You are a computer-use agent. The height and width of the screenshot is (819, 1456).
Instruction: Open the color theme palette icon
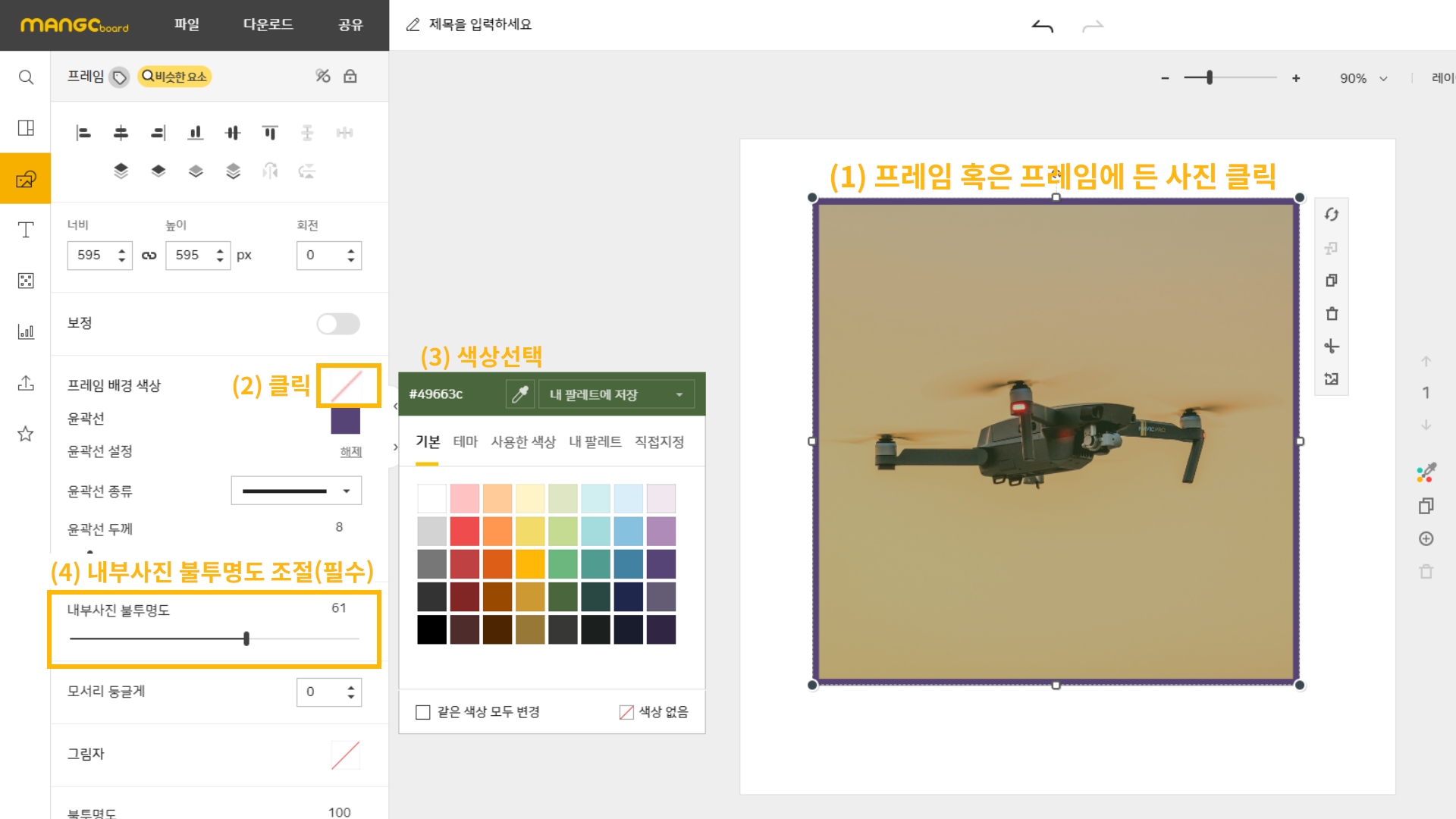point(1426,473)
